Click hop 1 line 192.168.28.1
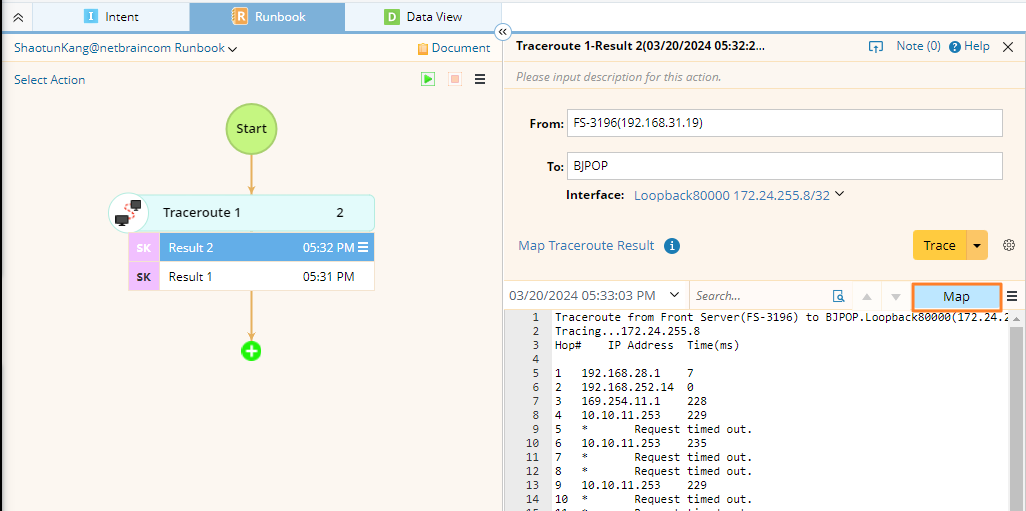Image resolution: width=1026 pixels, height=511 pixels. (624, 373)
